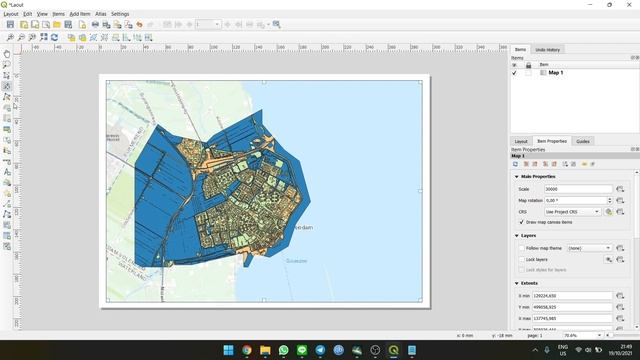Select the Add Scale Bar tool
This screenshot has width=640, height=360.
pos(7,161)
